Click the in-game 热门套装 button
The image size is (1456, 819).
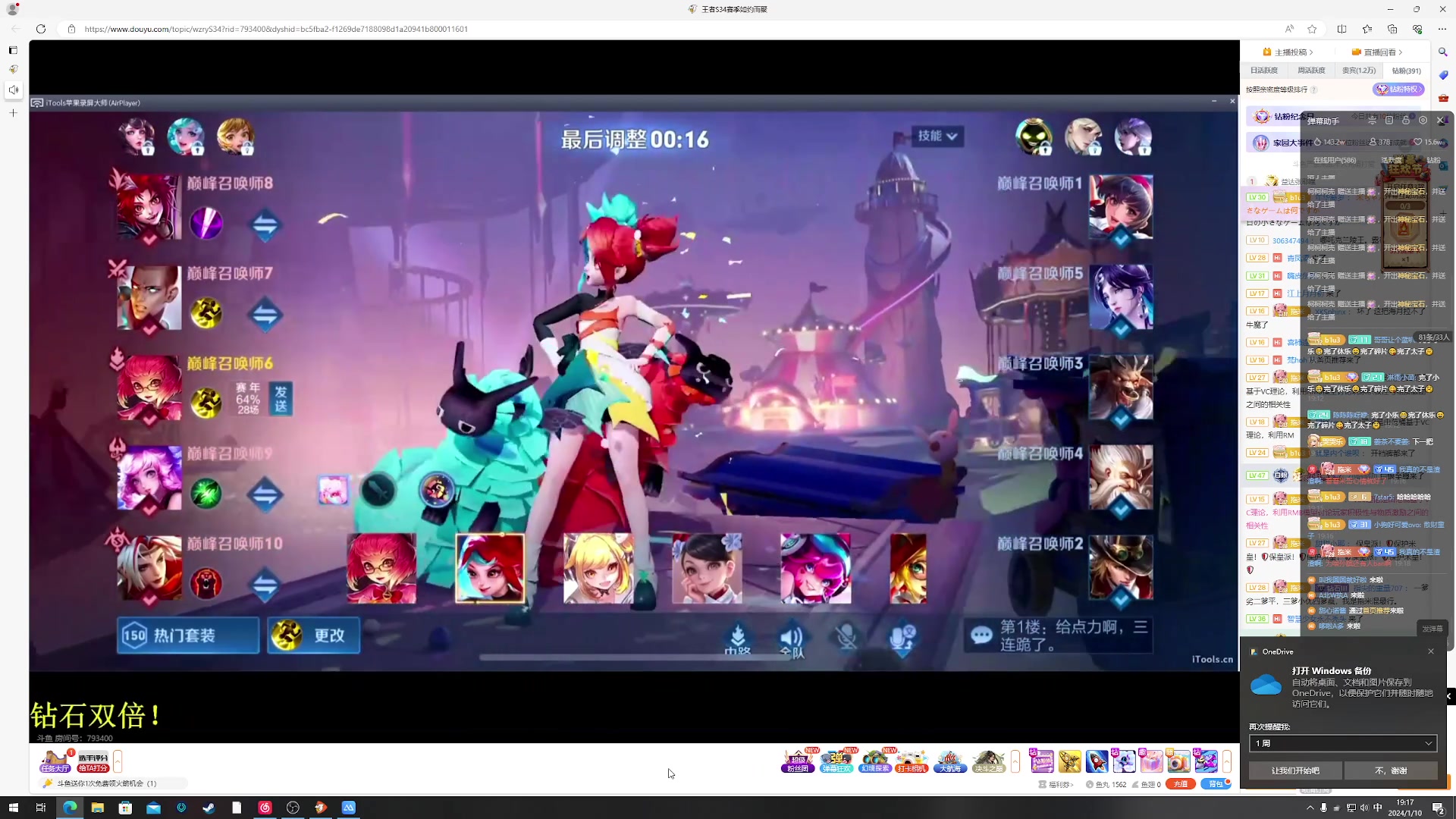[x=188, y=635]
